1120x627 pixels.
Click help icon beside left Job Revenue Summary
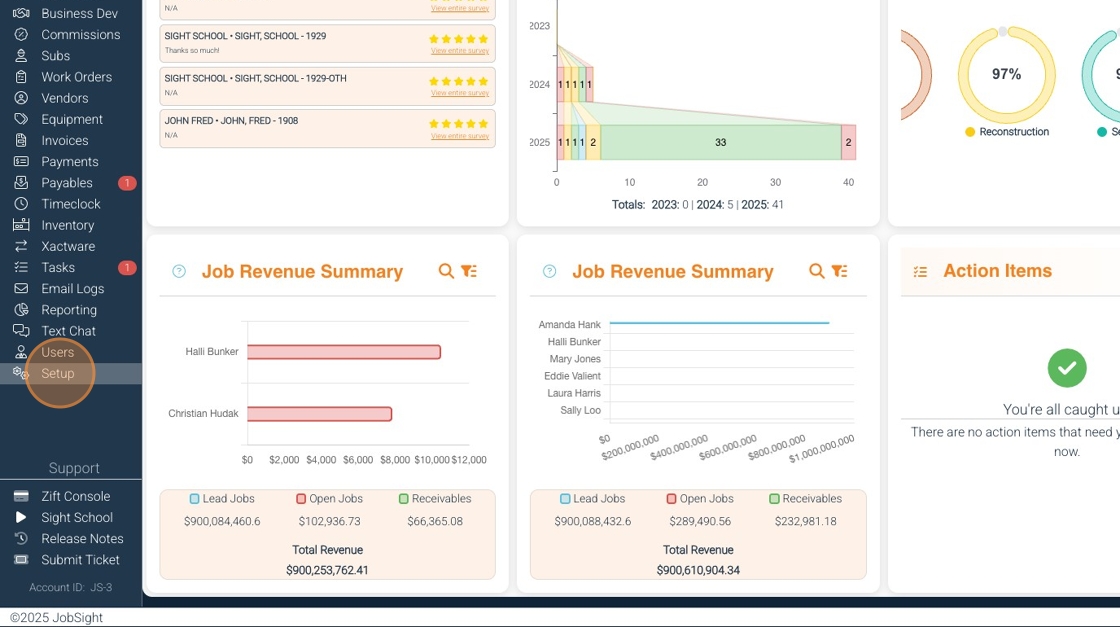click(x=179, y=271)
